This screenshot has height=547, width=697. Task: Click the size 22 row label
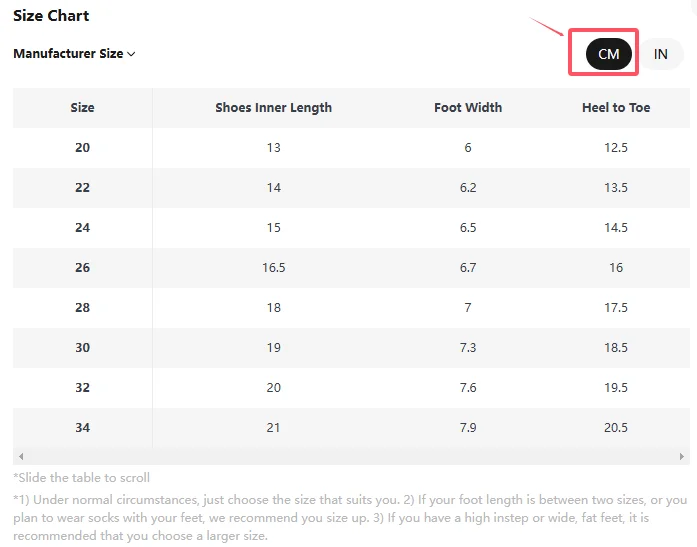pyautogui.click(x=82, y=188)
